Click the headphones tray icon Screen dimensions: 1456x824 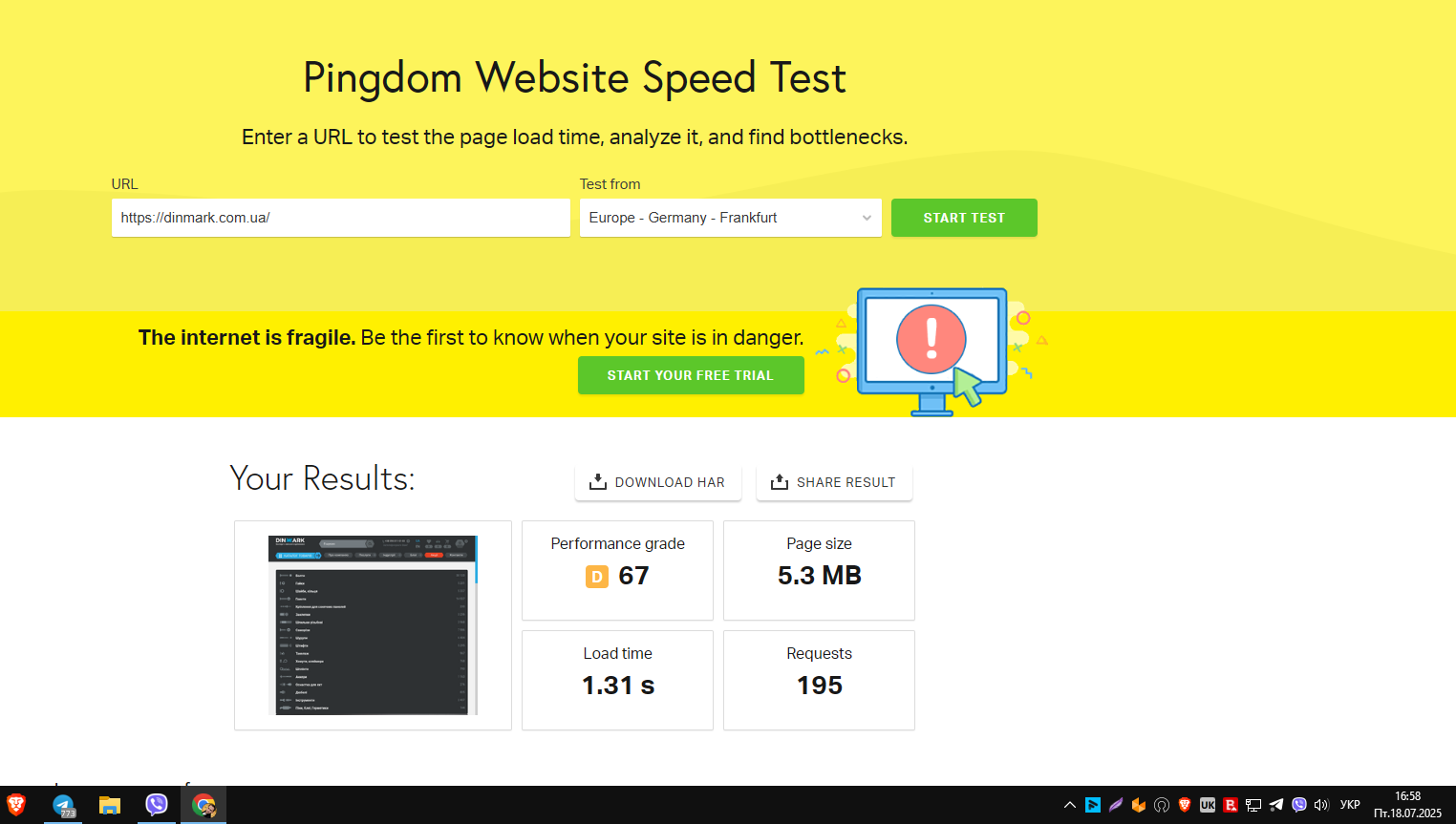(1162, 805)
